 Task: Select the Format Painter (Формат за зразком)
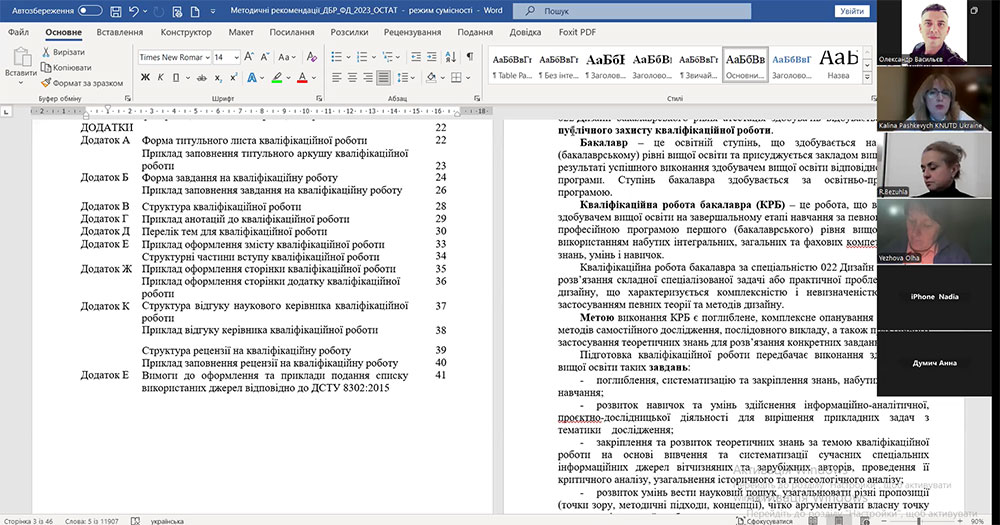(x=82, y=83)
